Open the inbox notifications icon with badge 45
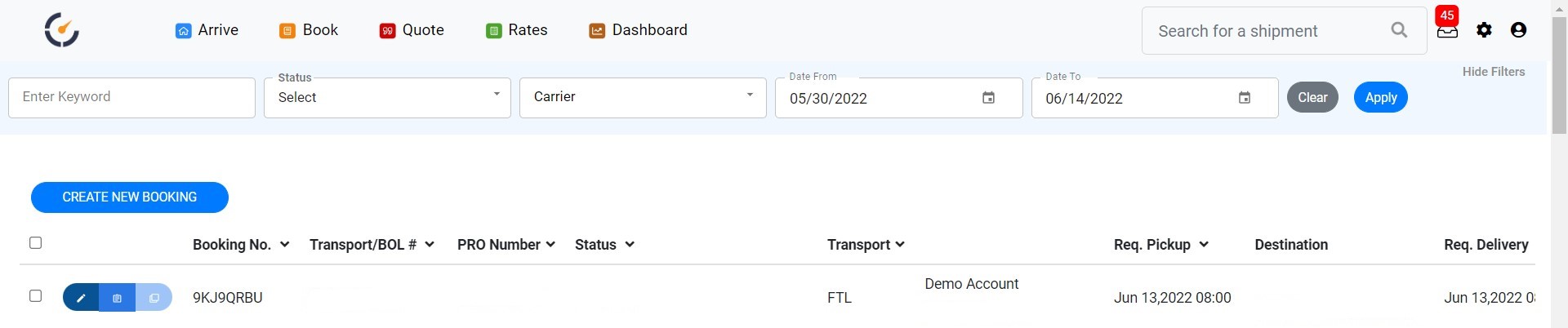 pyautogui.click(x=1447, y=31)
